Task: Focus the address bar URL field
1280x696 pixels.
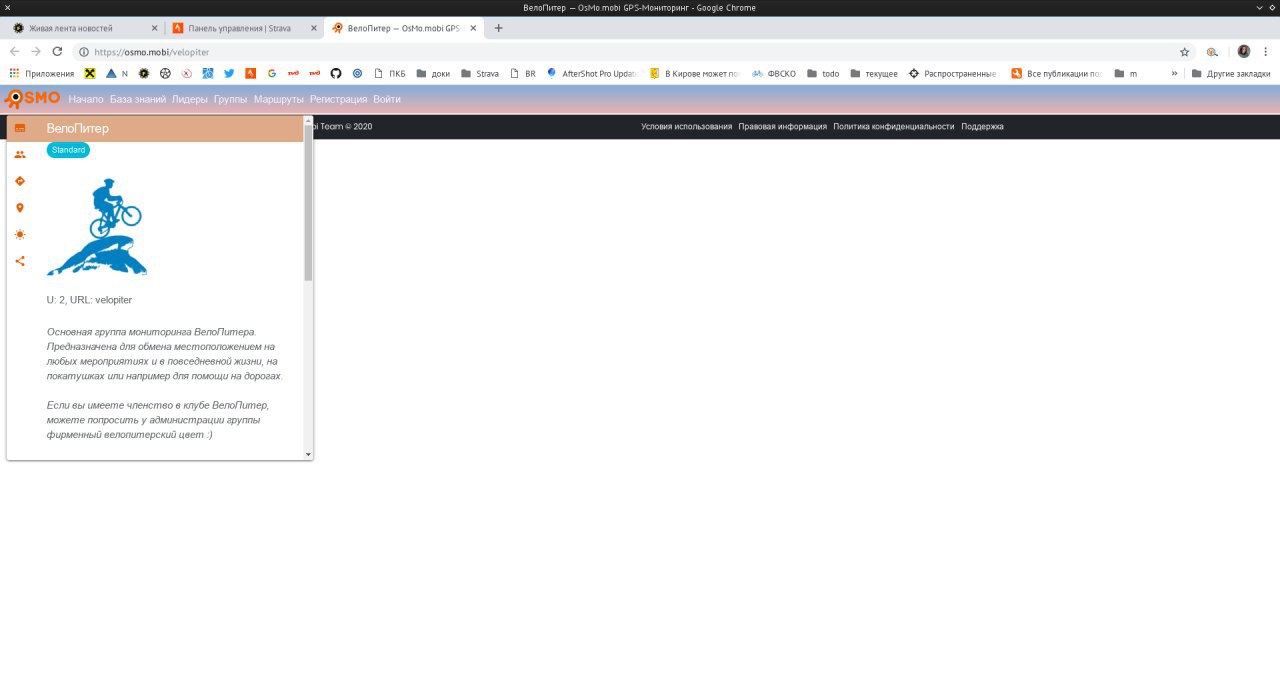Action: (x=630, y=52)
